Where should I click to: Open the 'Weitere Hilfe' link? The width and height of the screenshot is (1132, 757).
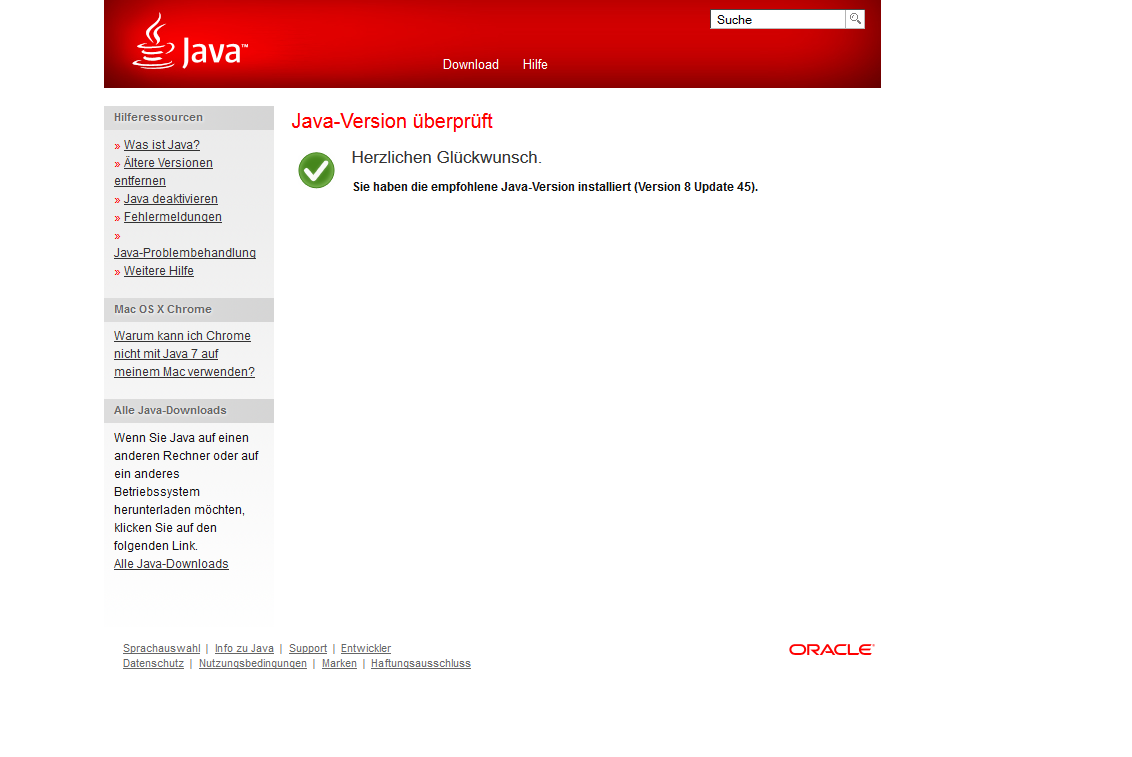pyautogui.click(x=159, y=271)
